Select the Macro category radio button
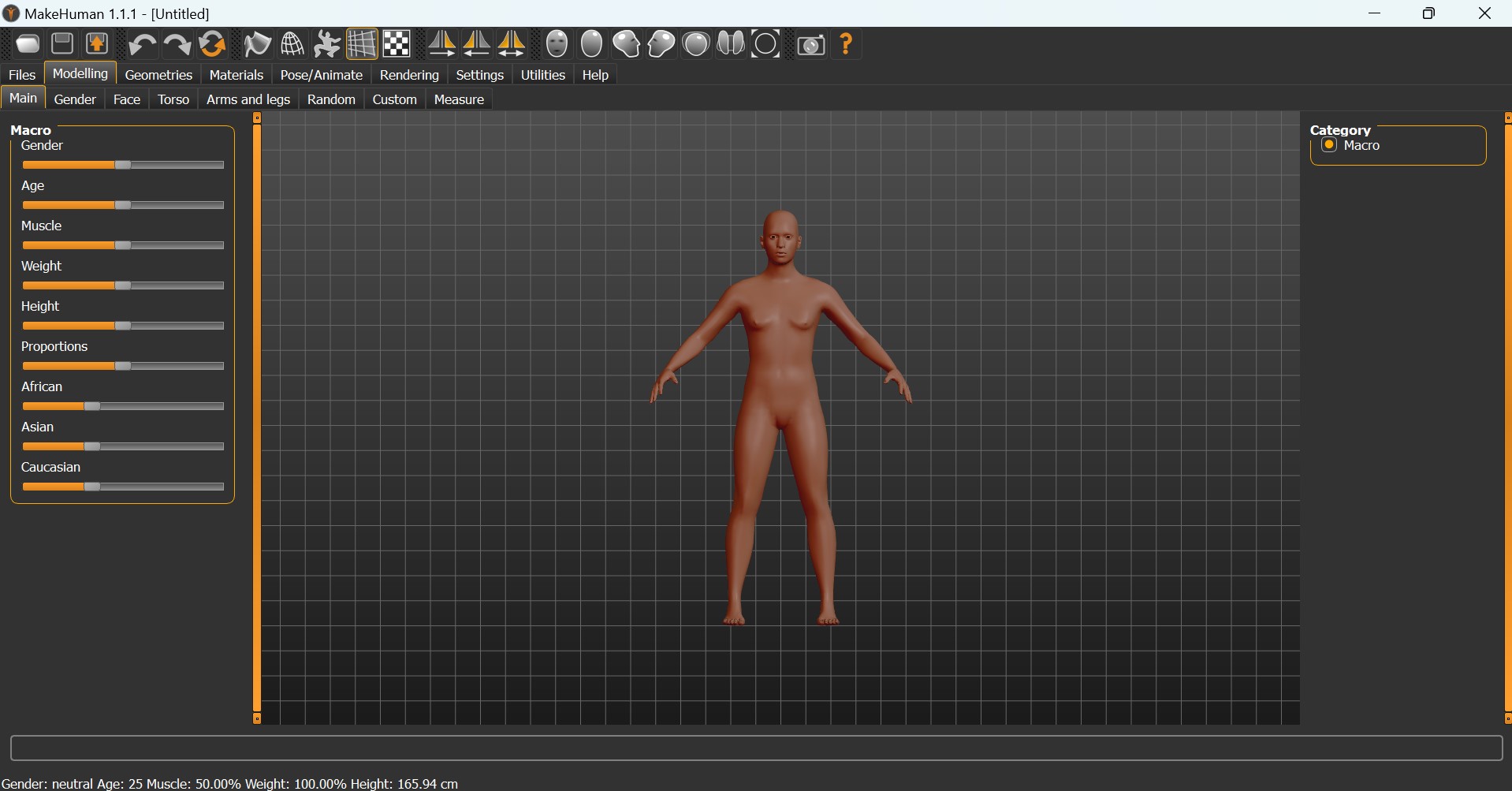The width and height of the screenshot is (1512, 791). [x=1330, y=145]
